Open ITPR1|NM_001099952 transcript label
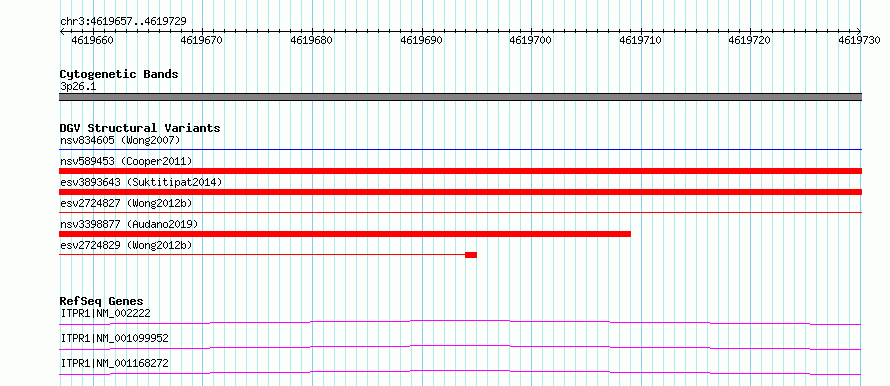Viewport: 890px width, 386px height. tap(114, 338)
